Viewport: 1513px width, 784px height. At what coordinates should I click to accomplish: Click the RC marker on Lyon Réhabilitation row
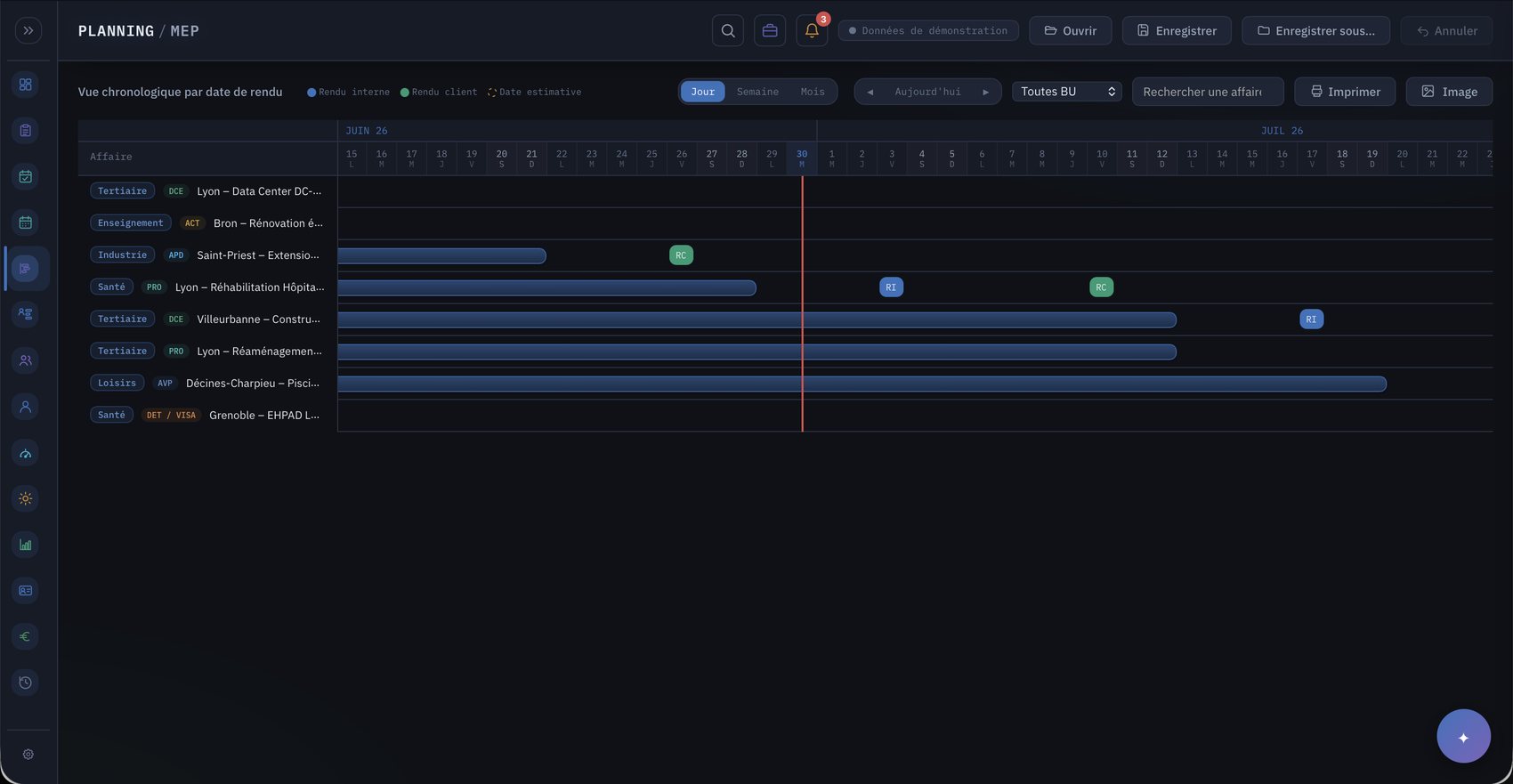point(1101,287)
